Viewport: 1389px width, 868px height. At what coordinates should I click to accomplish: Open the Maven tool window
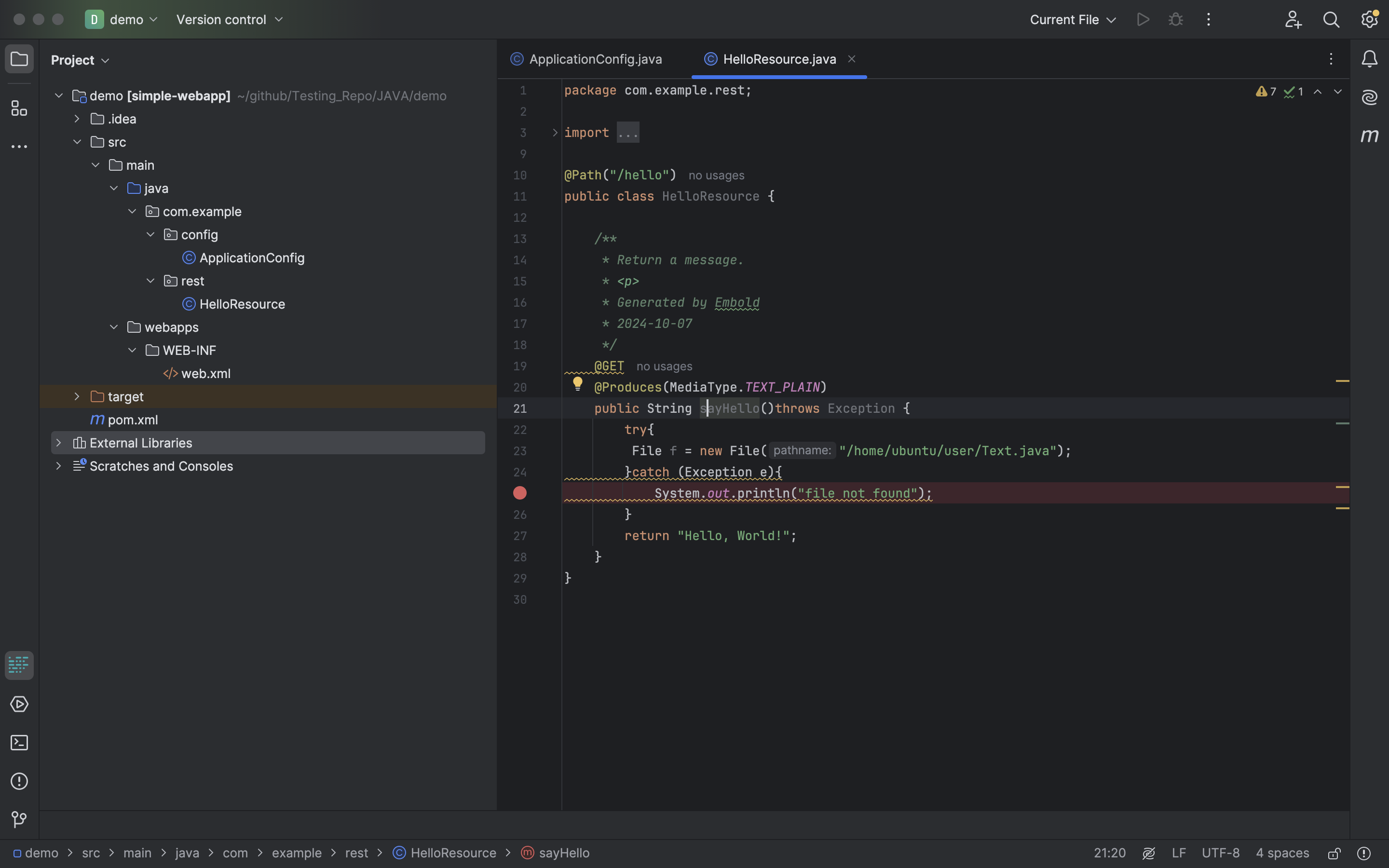pyautogui.click(x=1370, y=136)
